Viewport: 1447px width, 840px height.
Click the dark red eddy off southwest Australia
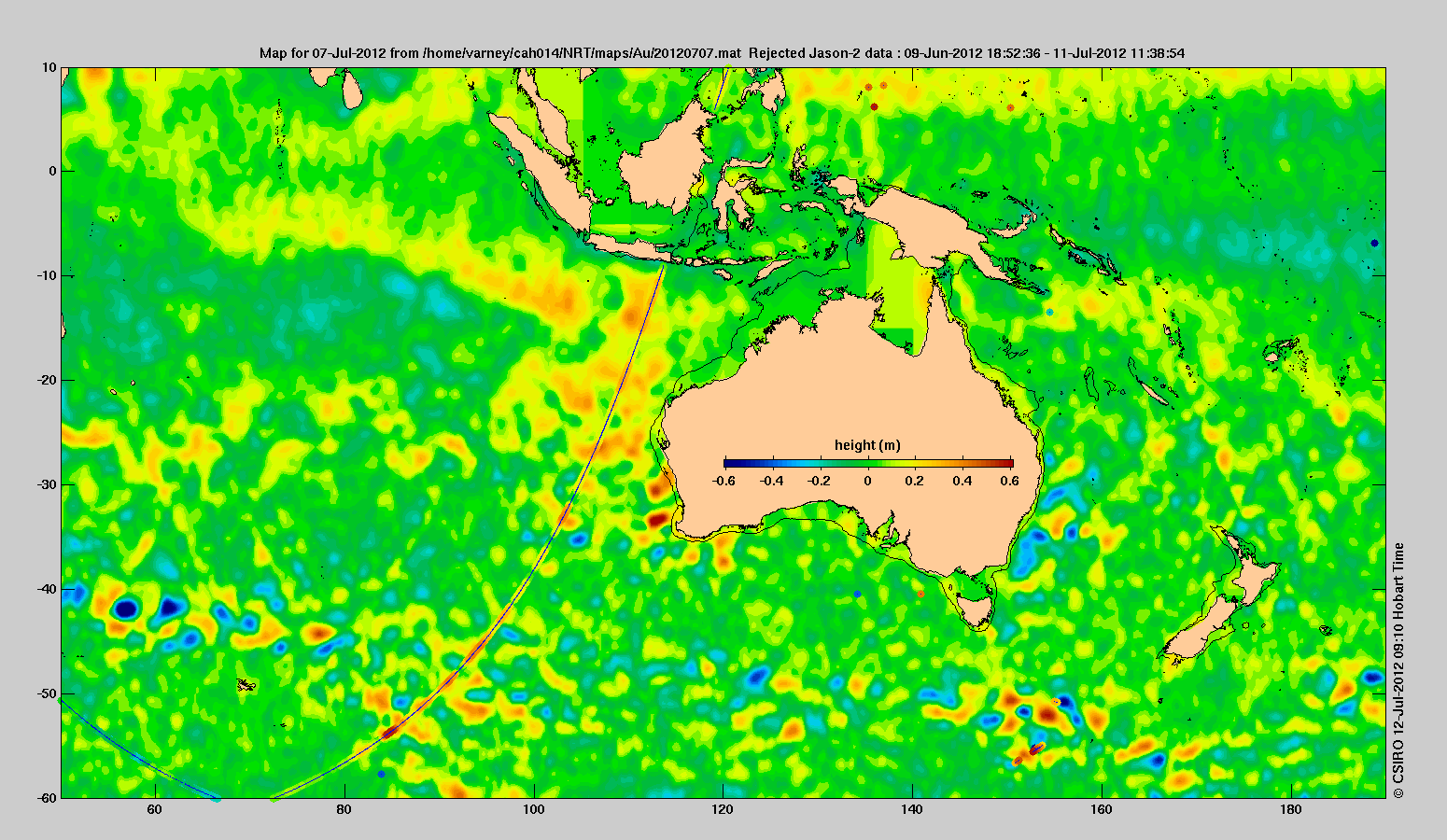[658, 518]
